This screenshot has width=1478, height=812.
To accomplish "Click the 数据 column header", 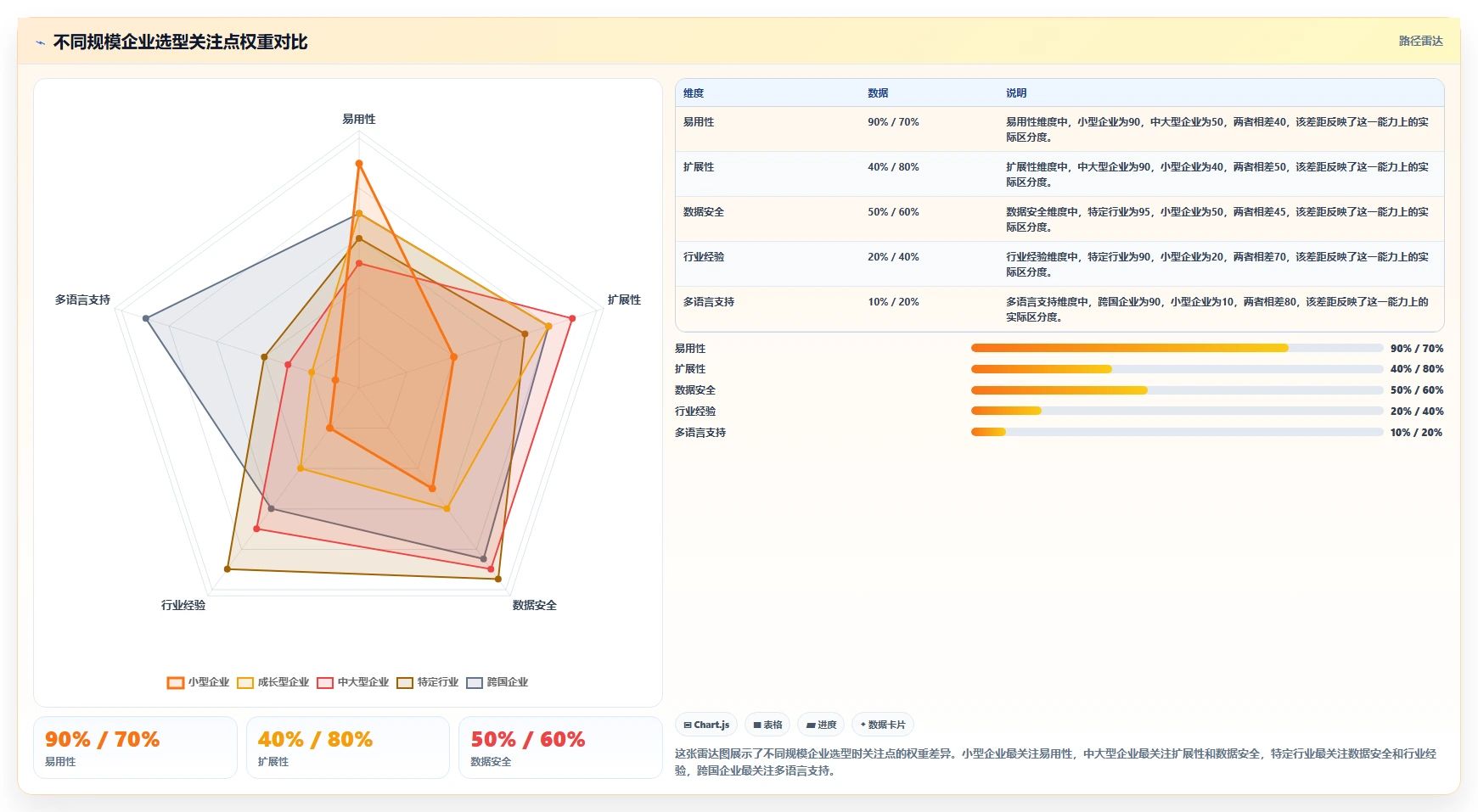I will coord(878,93).
